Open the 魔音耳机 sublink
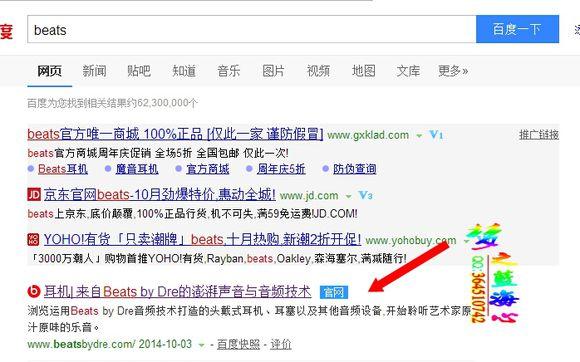The width and height of the screenshot is (580, 362). (137, 169)
